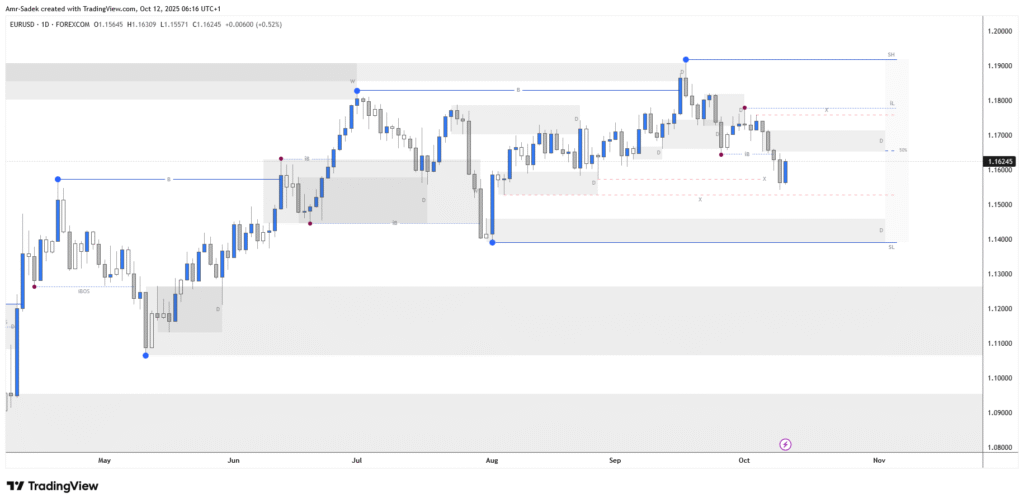Viewport: 1024px width, 503px height.
Task: Click the iBOS text label
Action: tap(84, 289)
